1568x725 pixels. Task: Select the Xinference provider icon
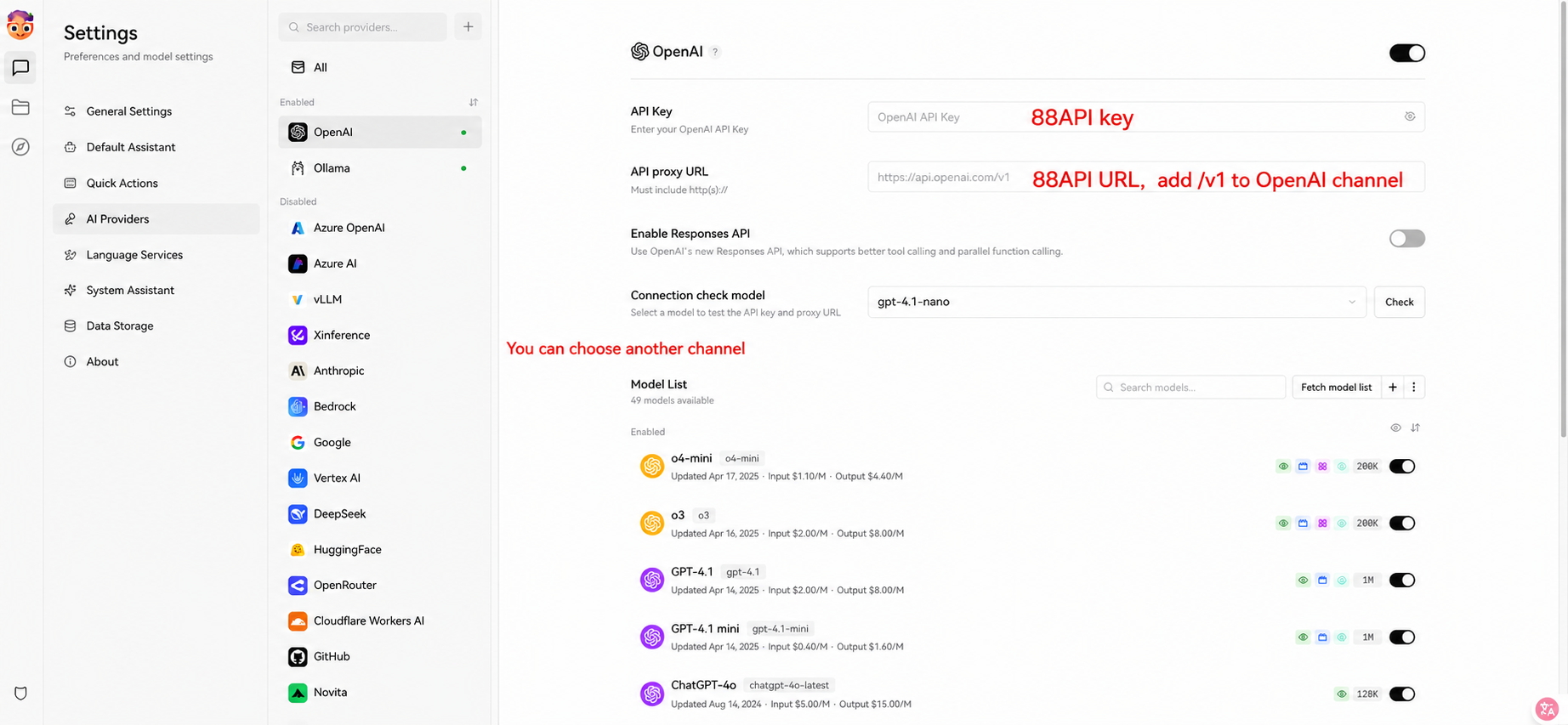[x=298, y=335]
